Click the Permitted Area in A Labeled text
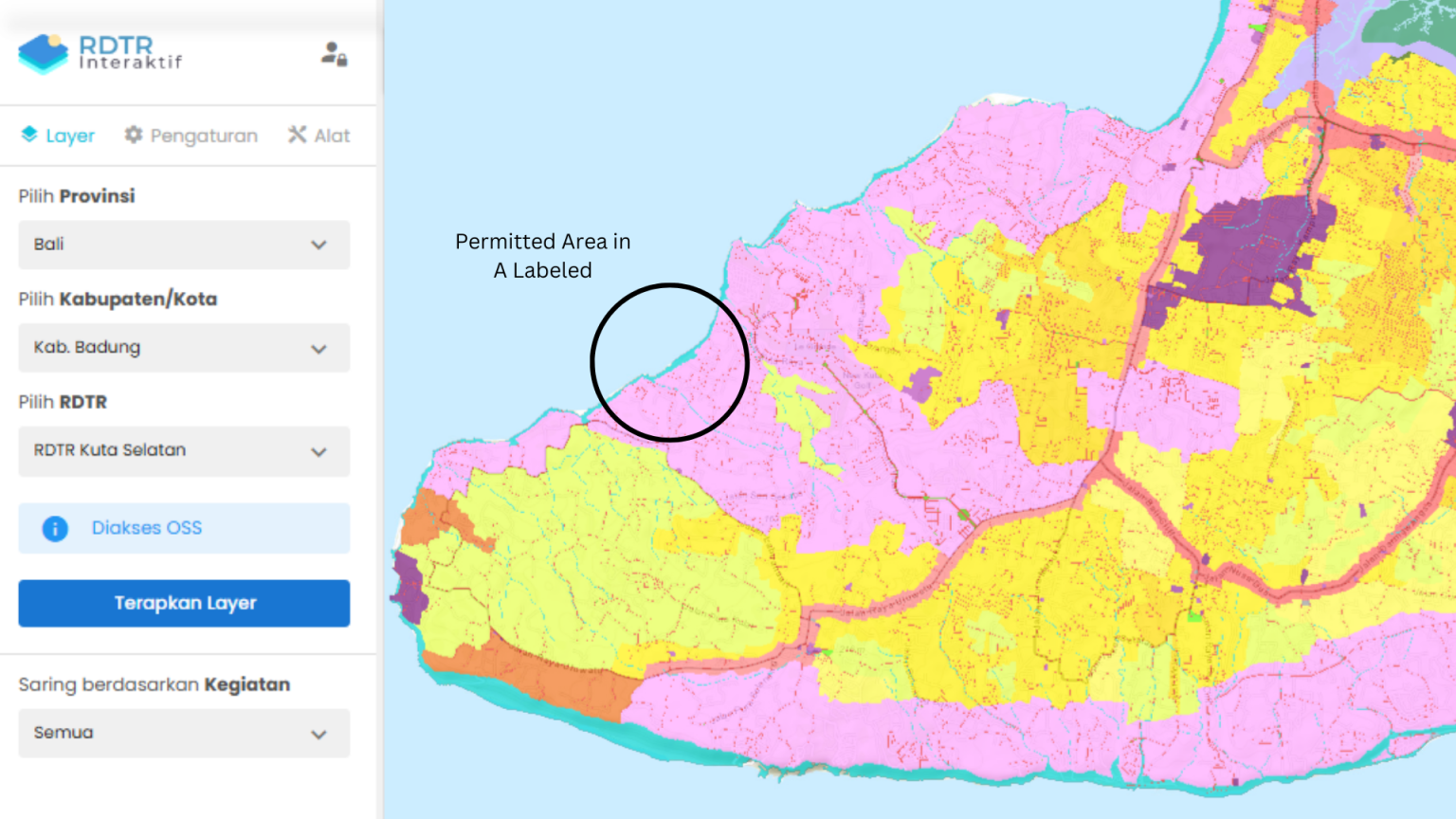The width and height of the screenshot is (1456, 819). (542, 255)
